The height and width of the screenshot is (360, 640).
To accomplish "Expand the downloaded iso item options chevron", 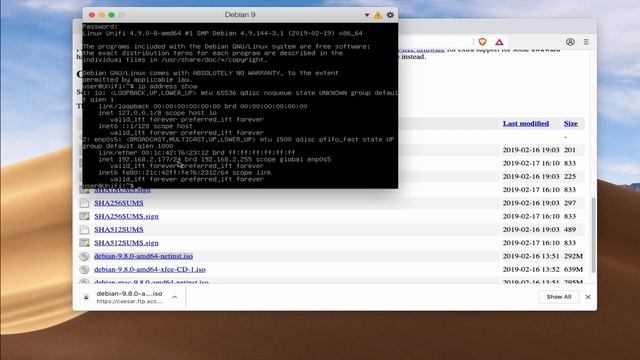I will pyautogui.click(x=175, y=297).
